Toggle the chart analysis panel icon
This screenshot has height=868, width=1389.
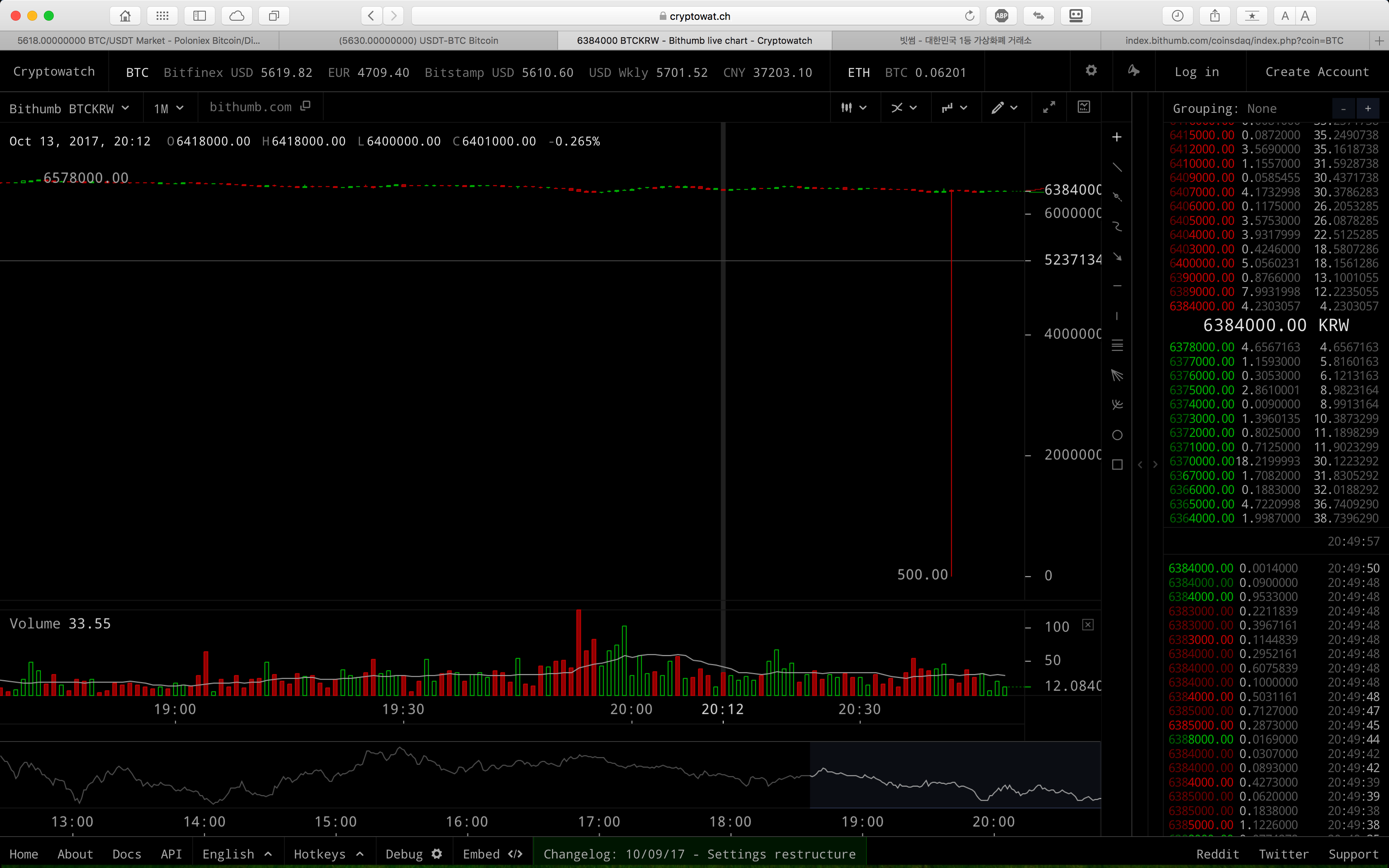pyautogui.click(x=1084, y=107)
